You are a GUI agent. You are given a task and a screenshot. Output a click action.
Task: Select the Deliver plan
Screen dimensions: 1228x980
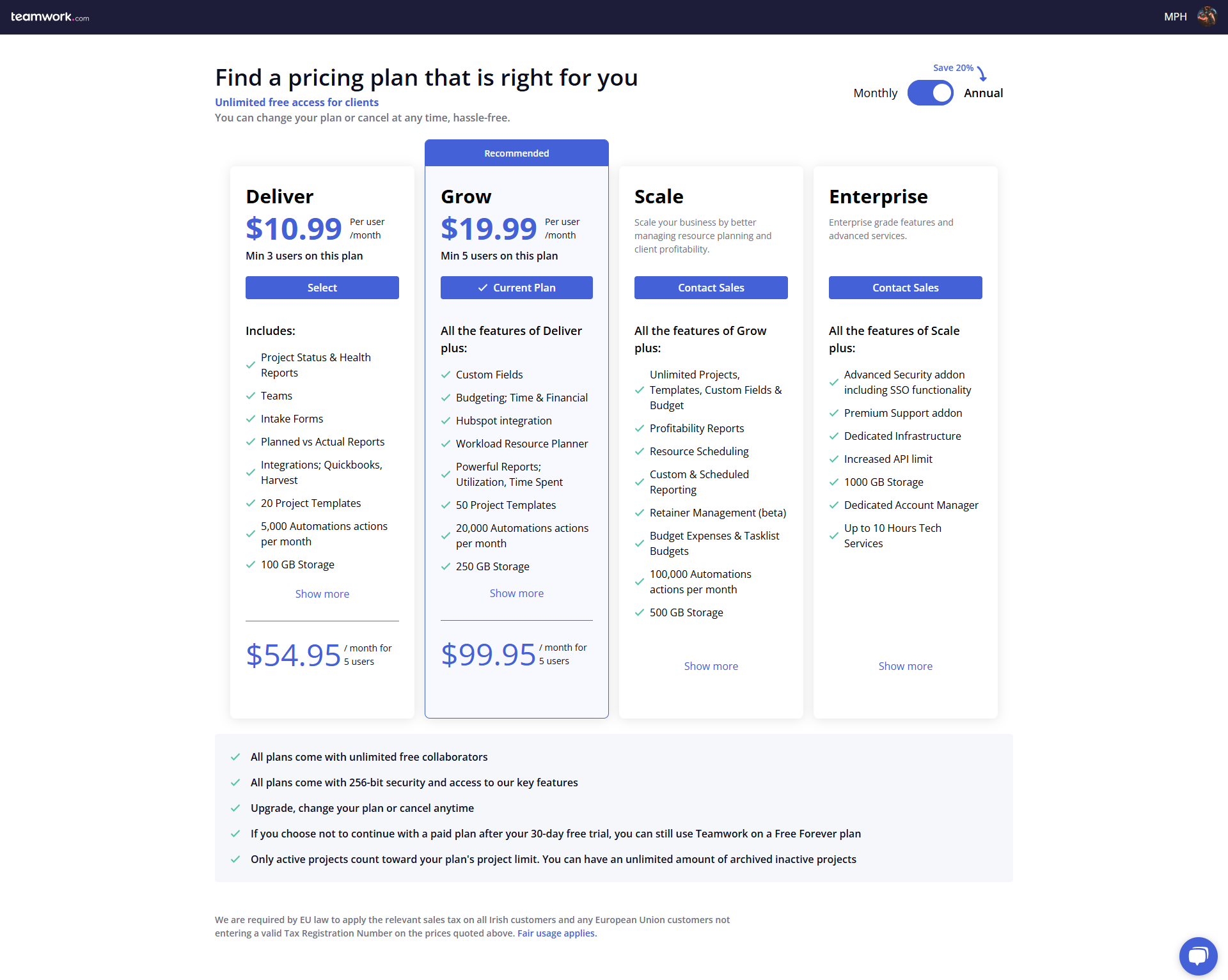322,288
